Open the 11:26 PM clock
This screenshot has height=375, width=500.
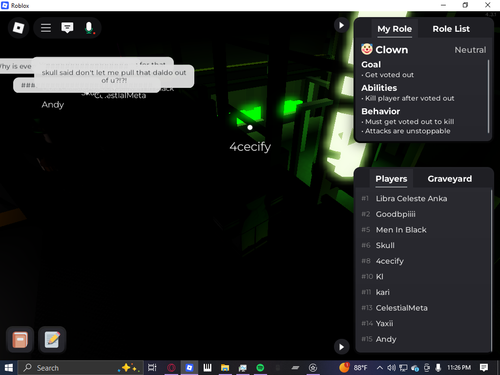(459, 368)
